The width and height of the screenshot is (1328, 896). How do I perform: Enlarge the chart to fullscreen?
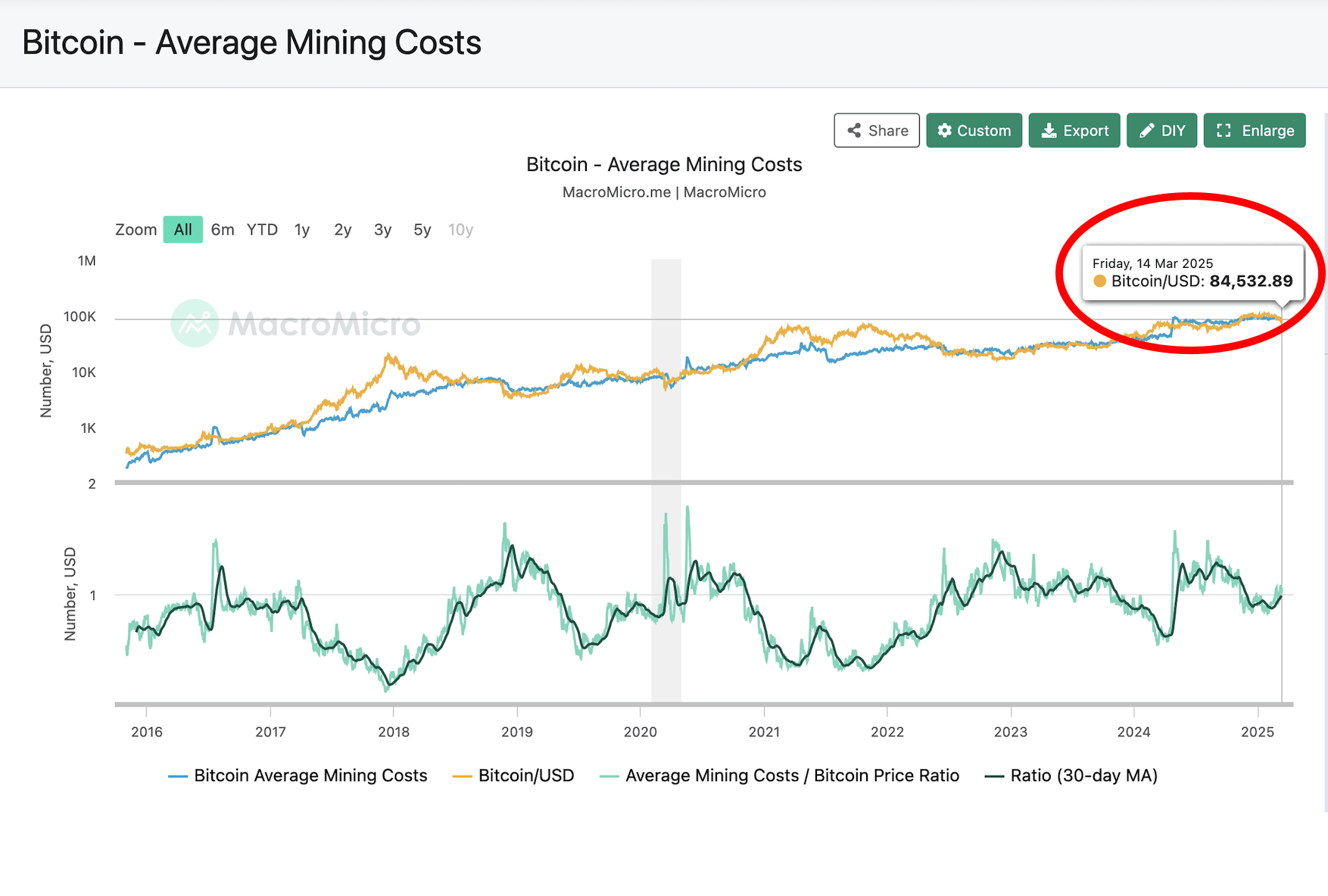click(x=1255, y=131)
